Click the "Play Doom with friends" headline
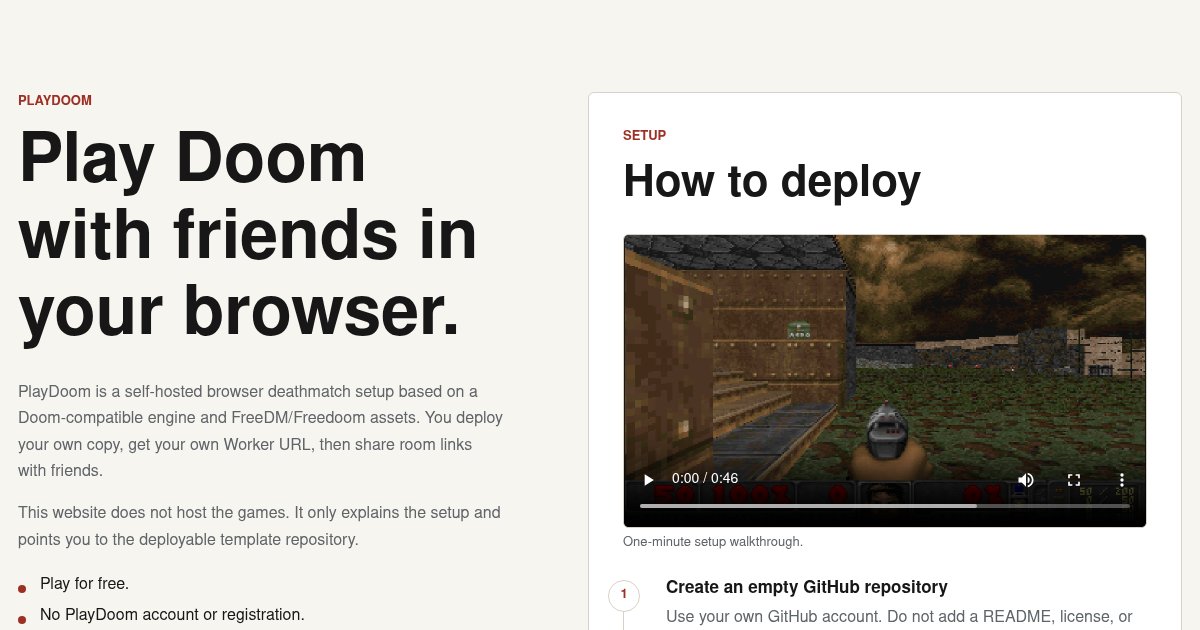 [248, 235]
